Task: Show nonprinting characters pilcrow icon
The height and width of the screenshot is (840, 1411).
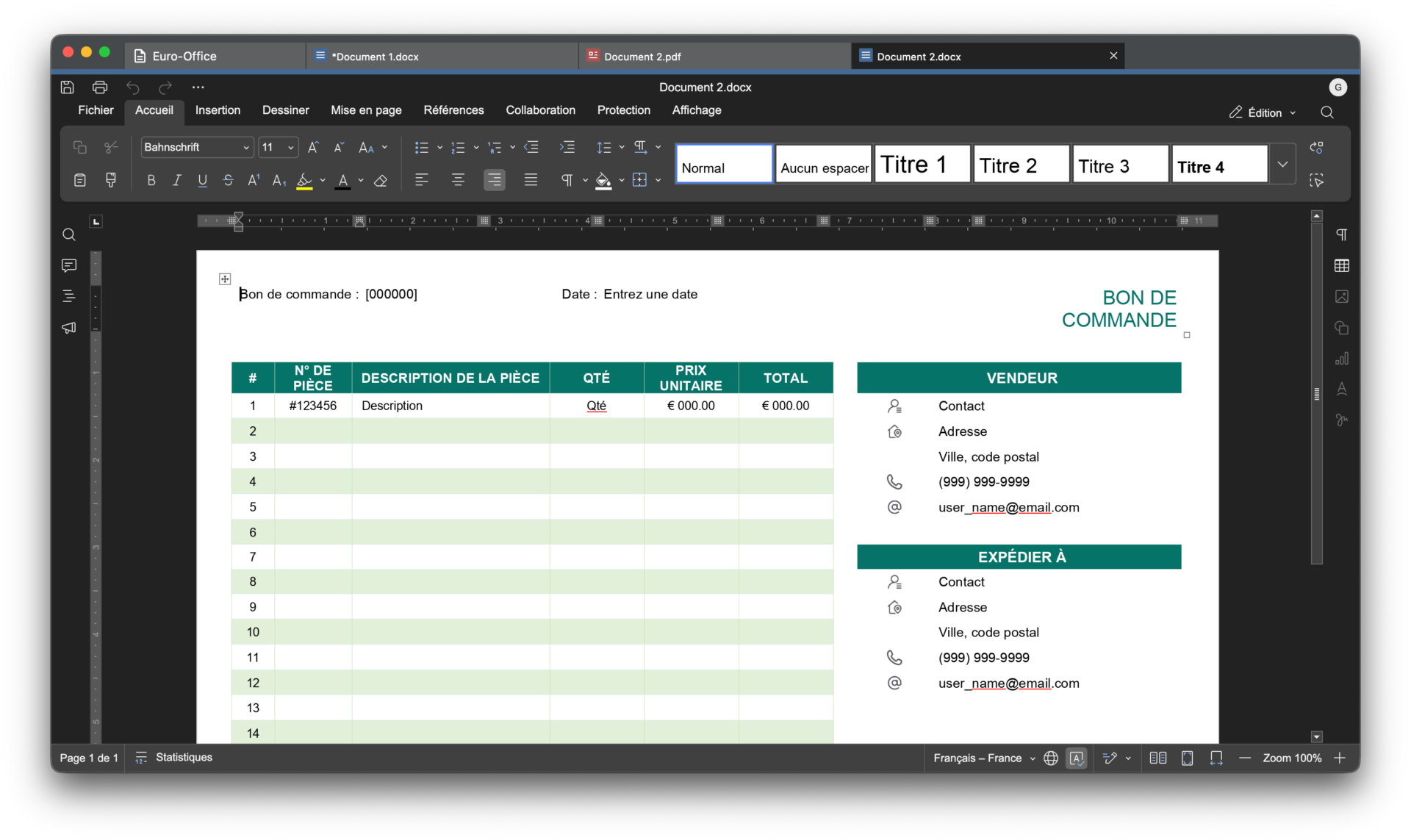Action: [x=567, y=180]
